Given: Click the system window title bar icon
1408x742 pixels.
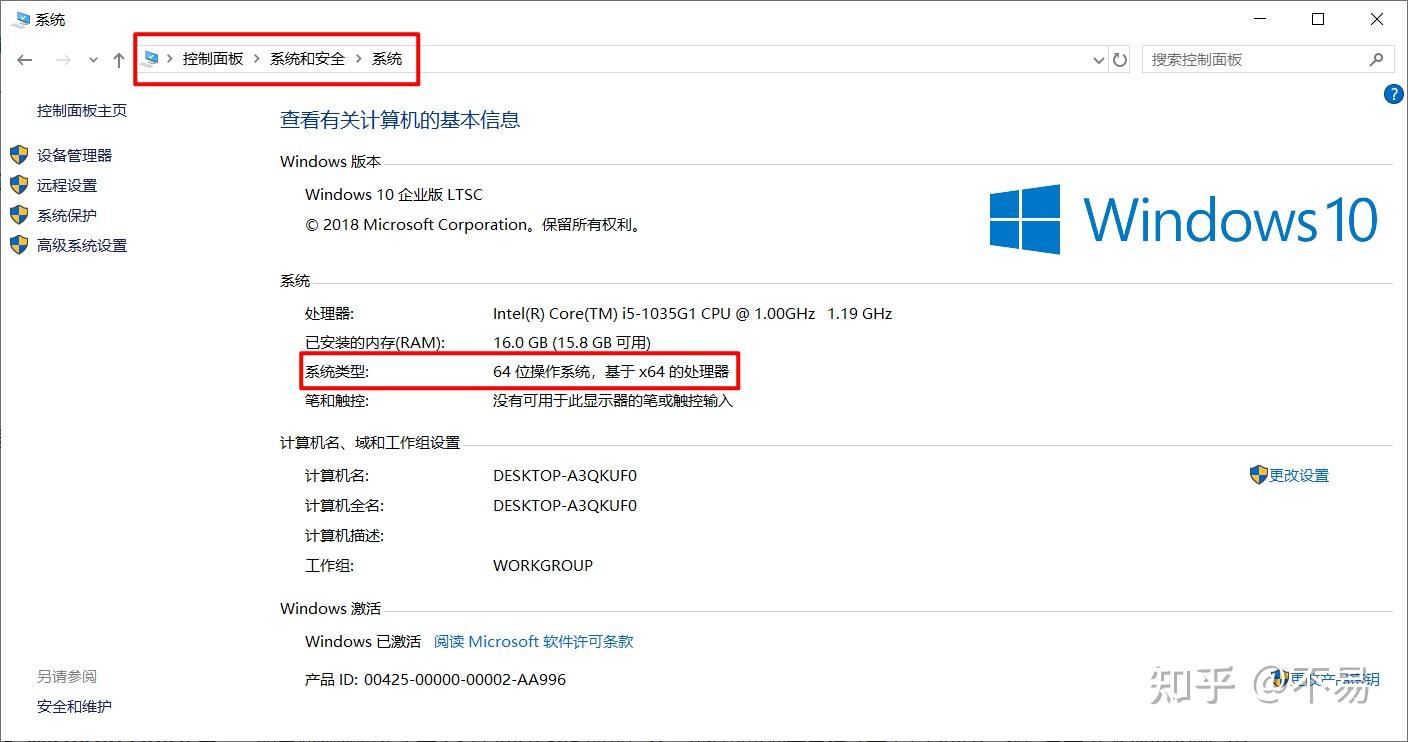Looking at the screenshot, I should 21,19.
